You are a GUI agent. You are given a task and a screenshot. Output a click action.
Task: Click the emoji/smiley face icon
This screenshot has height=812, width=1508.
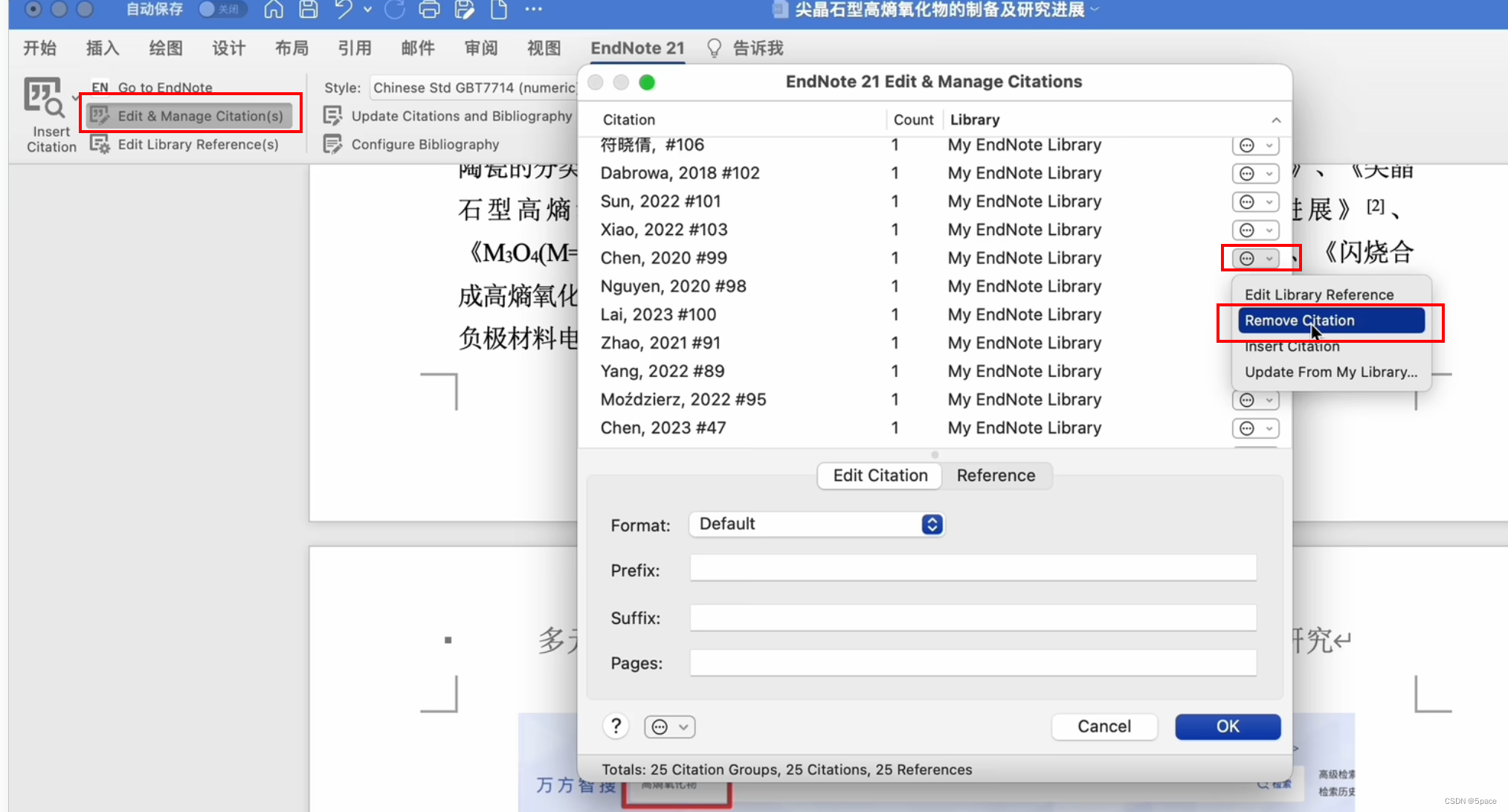659,726
